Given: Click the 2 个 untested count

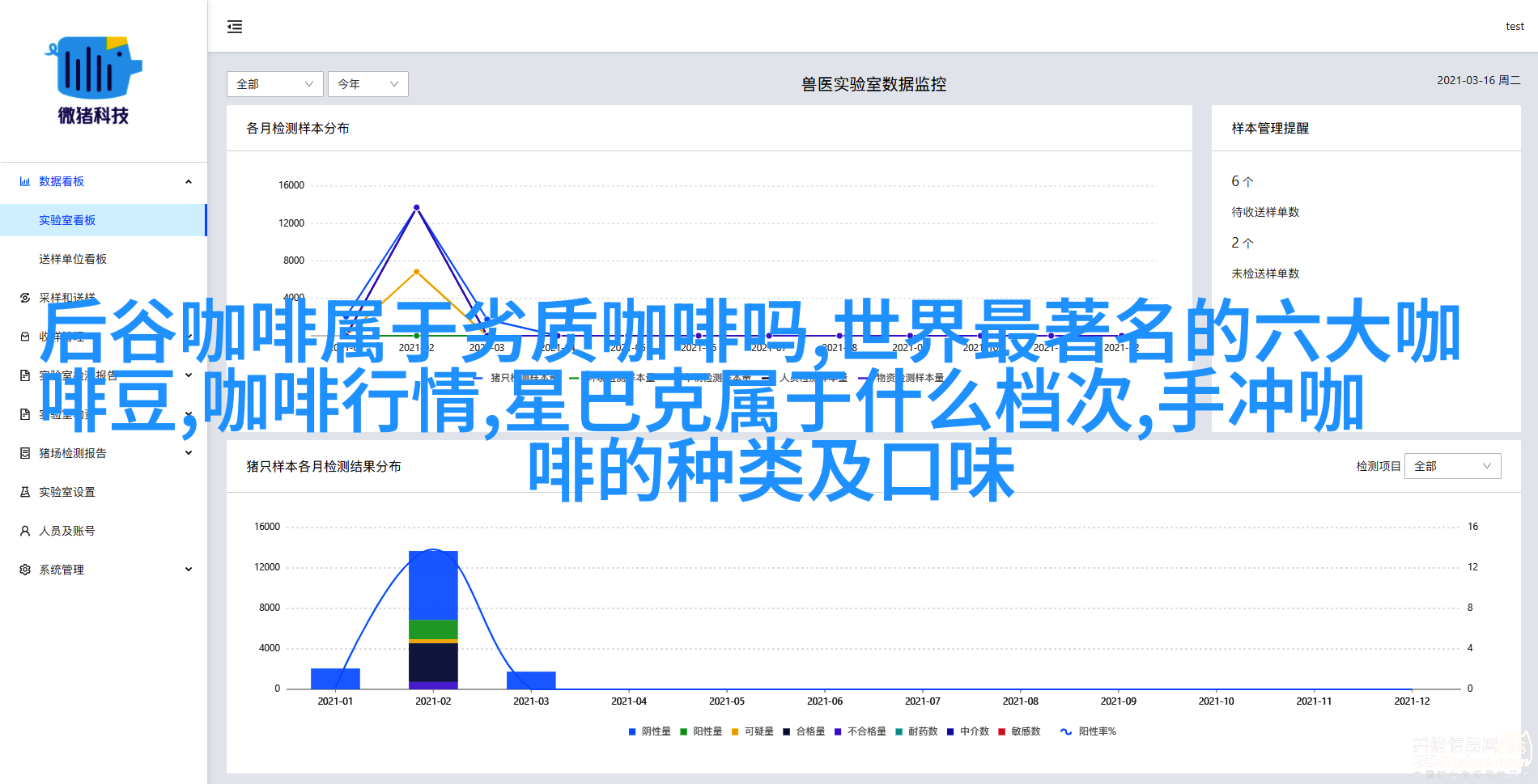Looking at the screenshot, I should (1243, 243).
